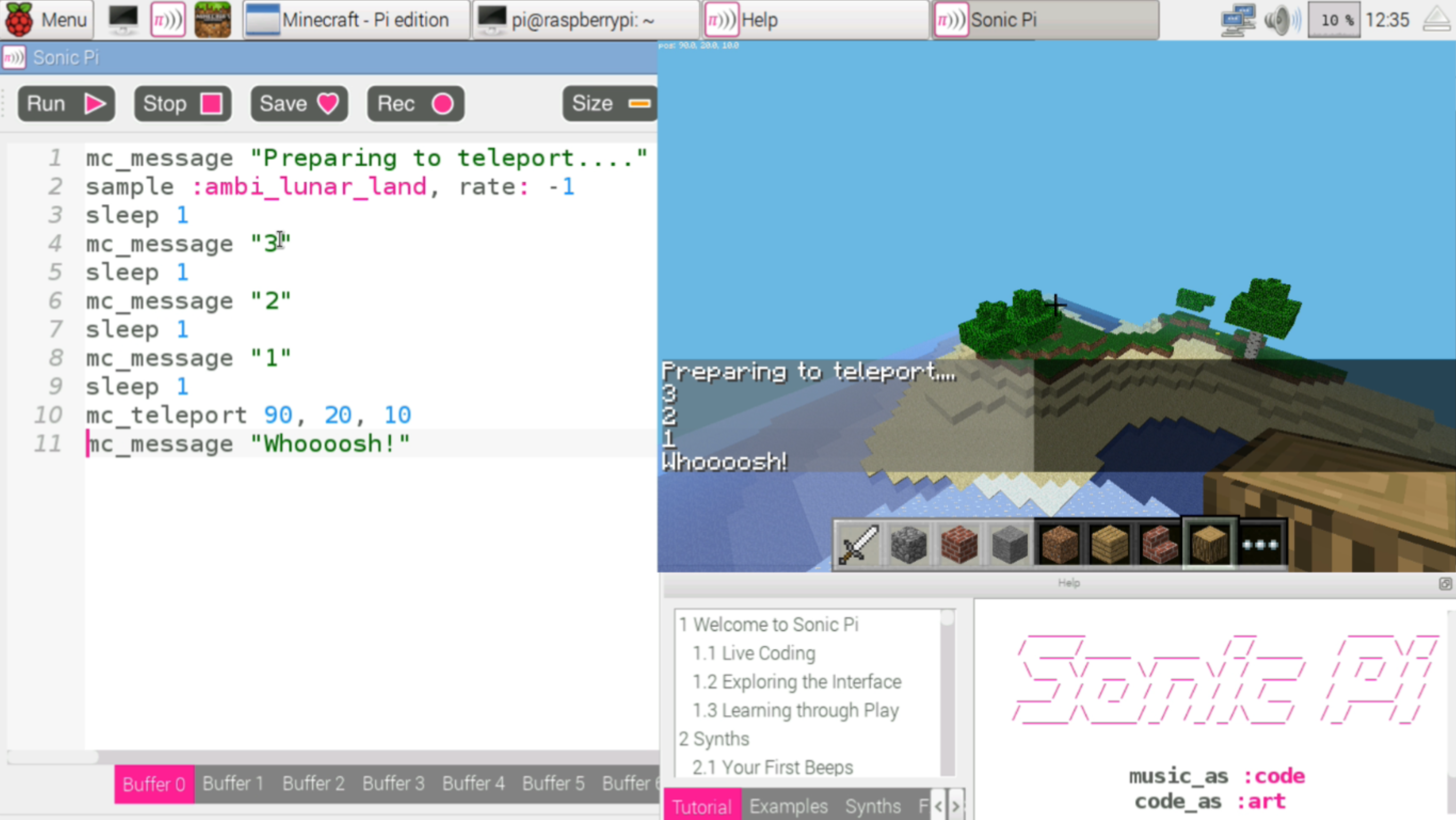Screen dimensions: 1456x820
Task: Launch Sonic Pi from the taskbar launcher
Action: [x=167, y=19]
